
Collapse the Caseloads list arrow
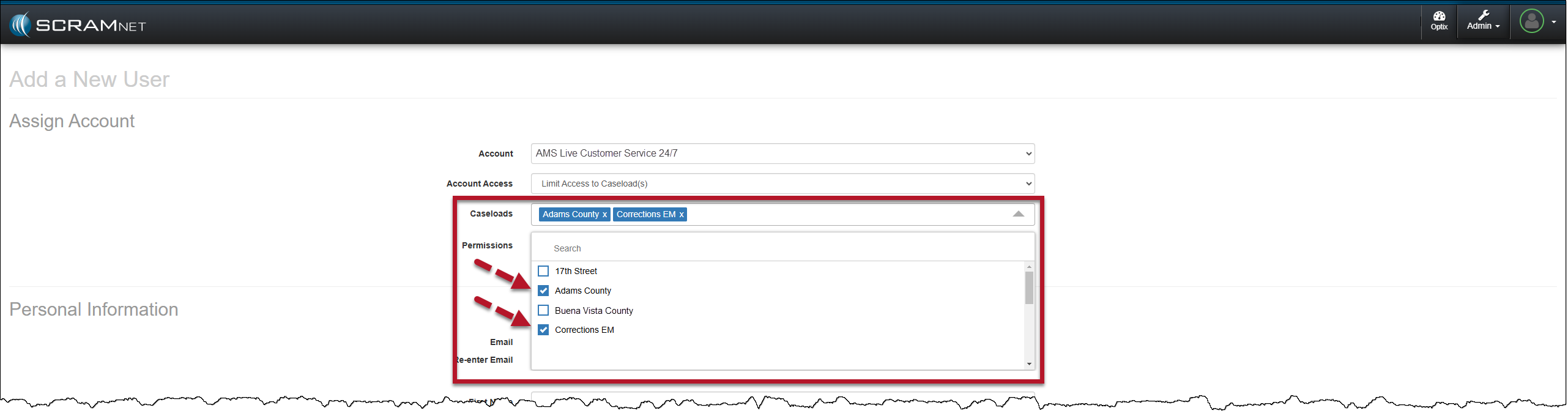point(1018,214)
